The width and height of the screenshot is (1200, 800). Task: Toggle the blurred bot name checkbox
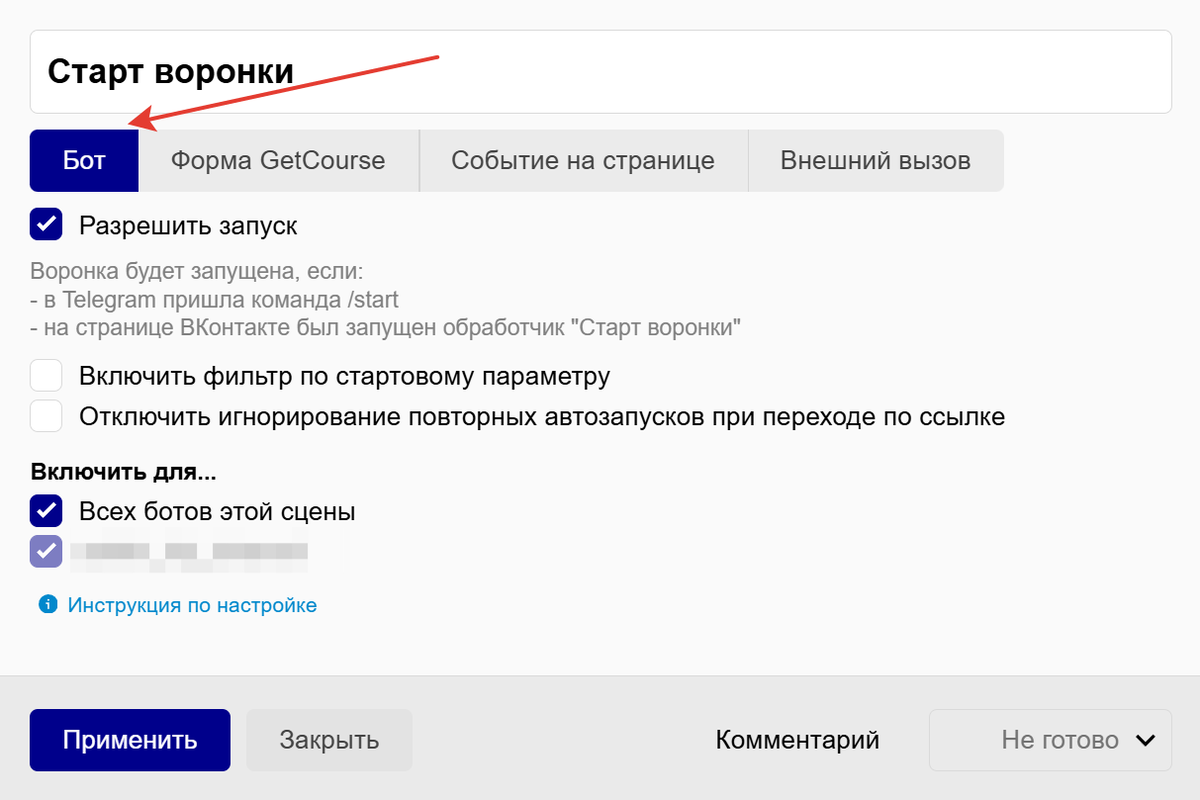46,551
